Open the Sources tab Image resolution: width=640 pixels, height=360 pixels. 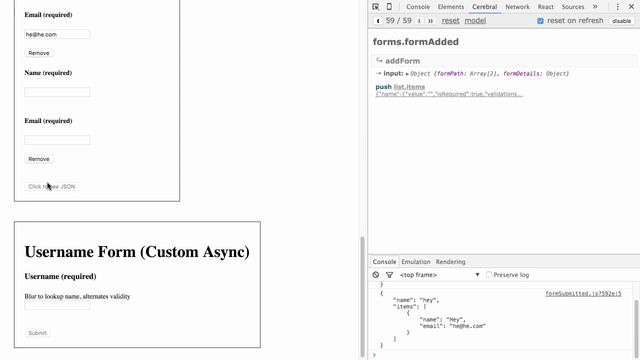[x=573, y=7]
